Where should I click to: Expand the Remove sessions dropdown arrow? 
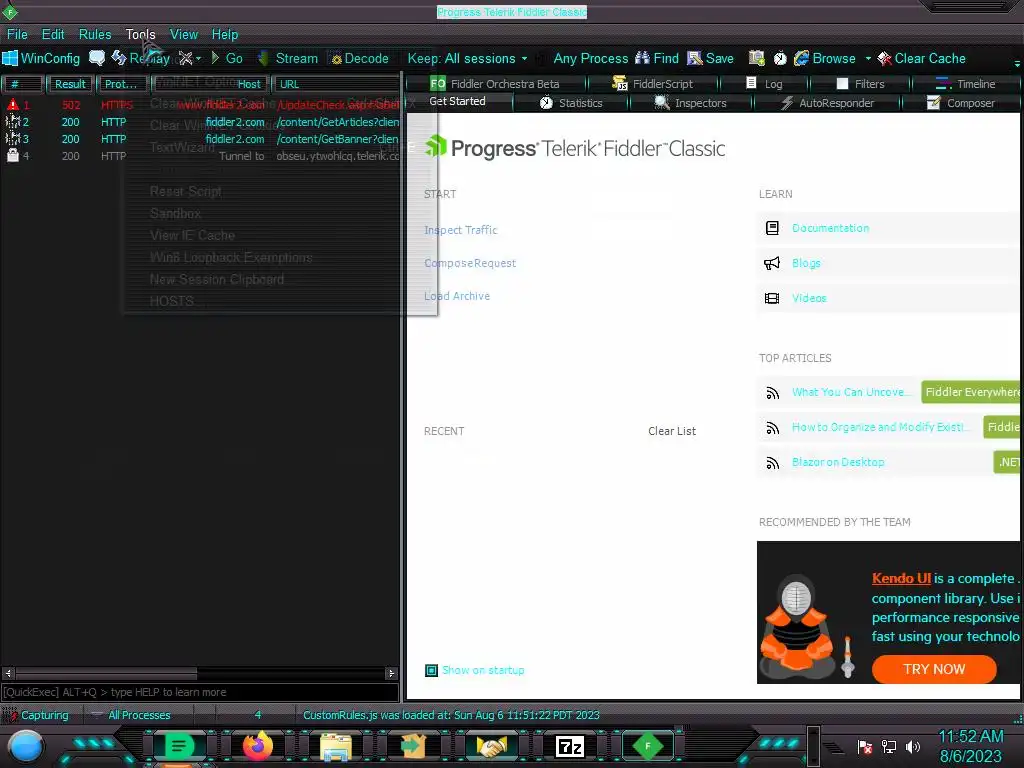pos(198,58)
